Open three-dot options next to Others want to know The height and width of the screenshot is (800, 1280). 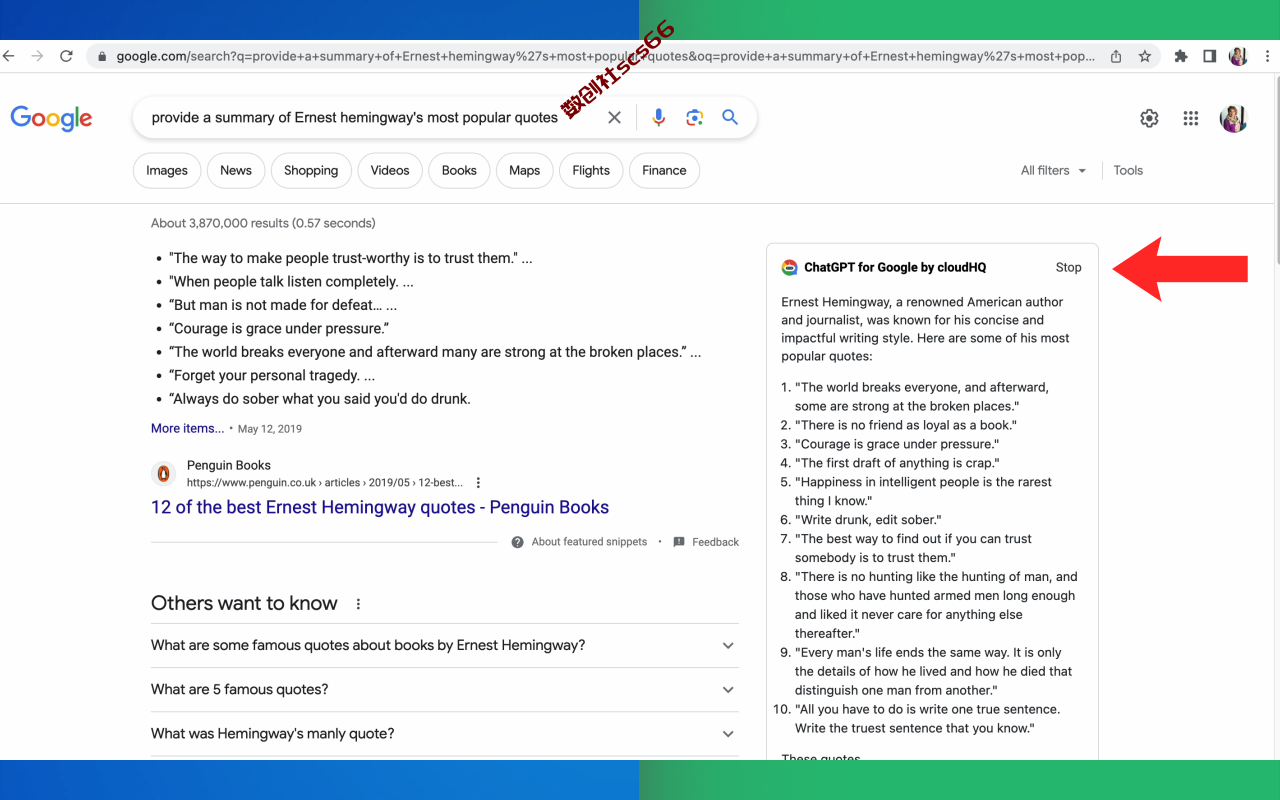(x=358, y=604)
